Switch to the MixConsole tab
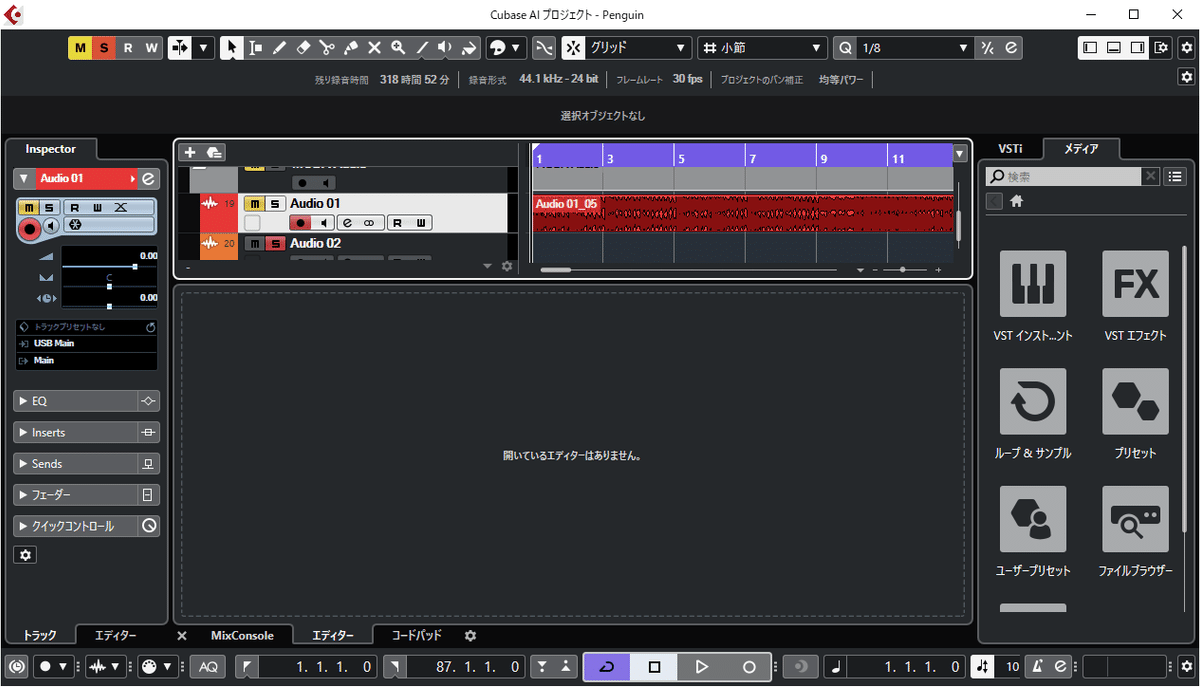 245,635
